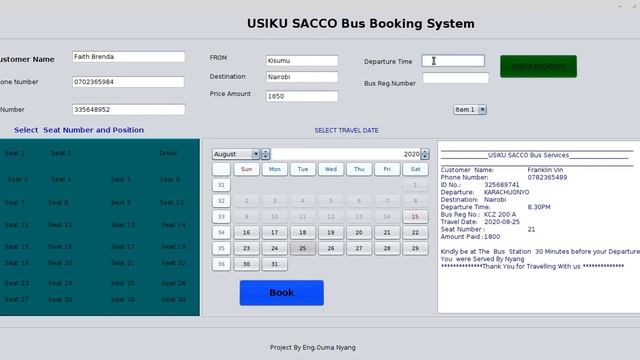Image resolution: width=640 pixels, height=360 pixels.
Task: Click the receipt's KARACHUONYO departure text
Action: [506, 192]
